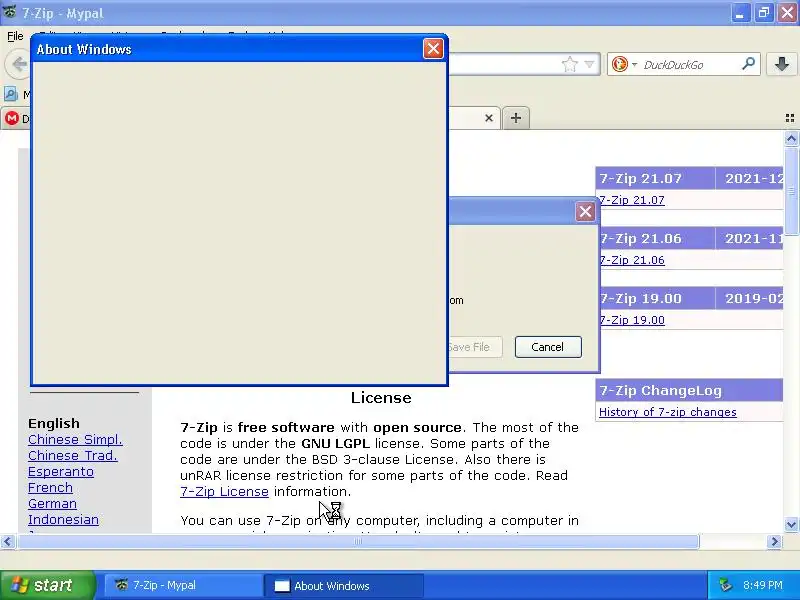
Task: Open the File menu in Mypal
Action: click(x=15, y=36)
